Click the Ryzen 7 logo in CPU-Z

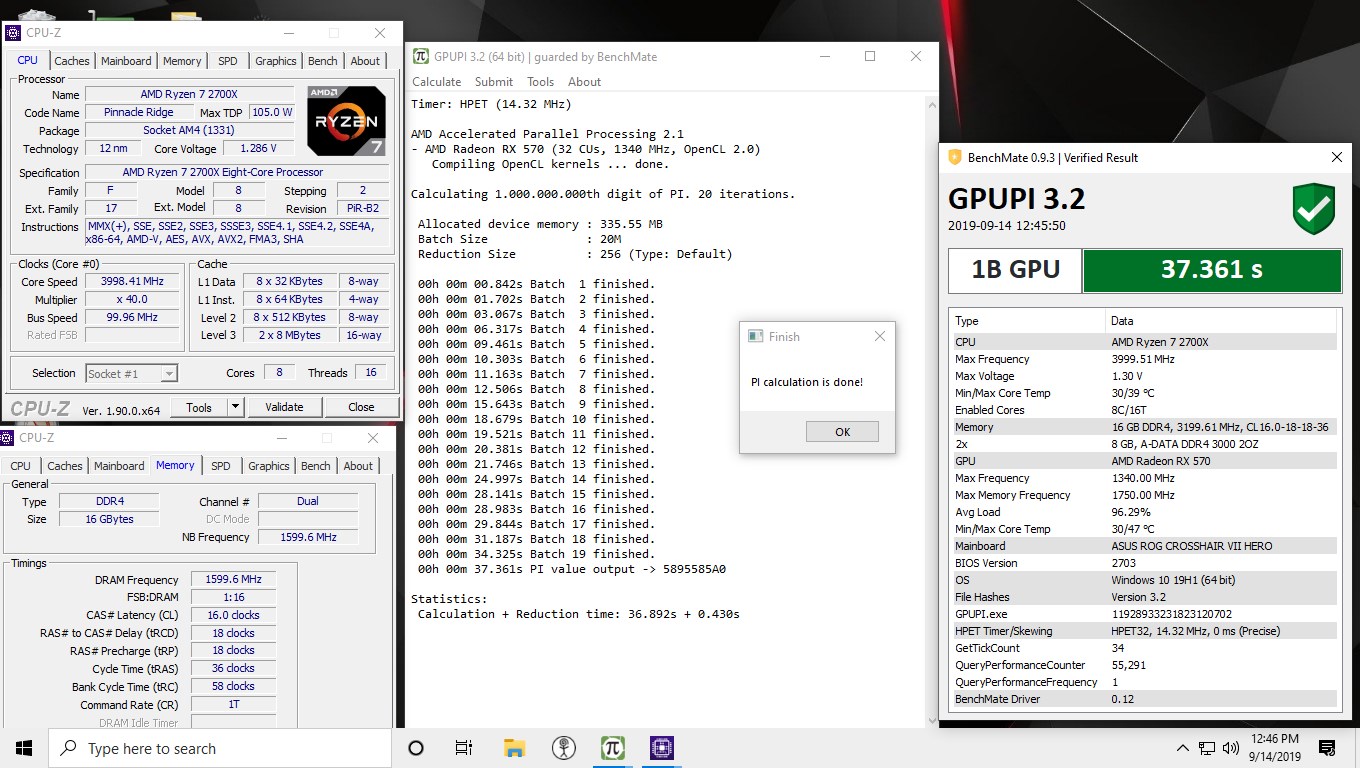[x=346, y=120]
